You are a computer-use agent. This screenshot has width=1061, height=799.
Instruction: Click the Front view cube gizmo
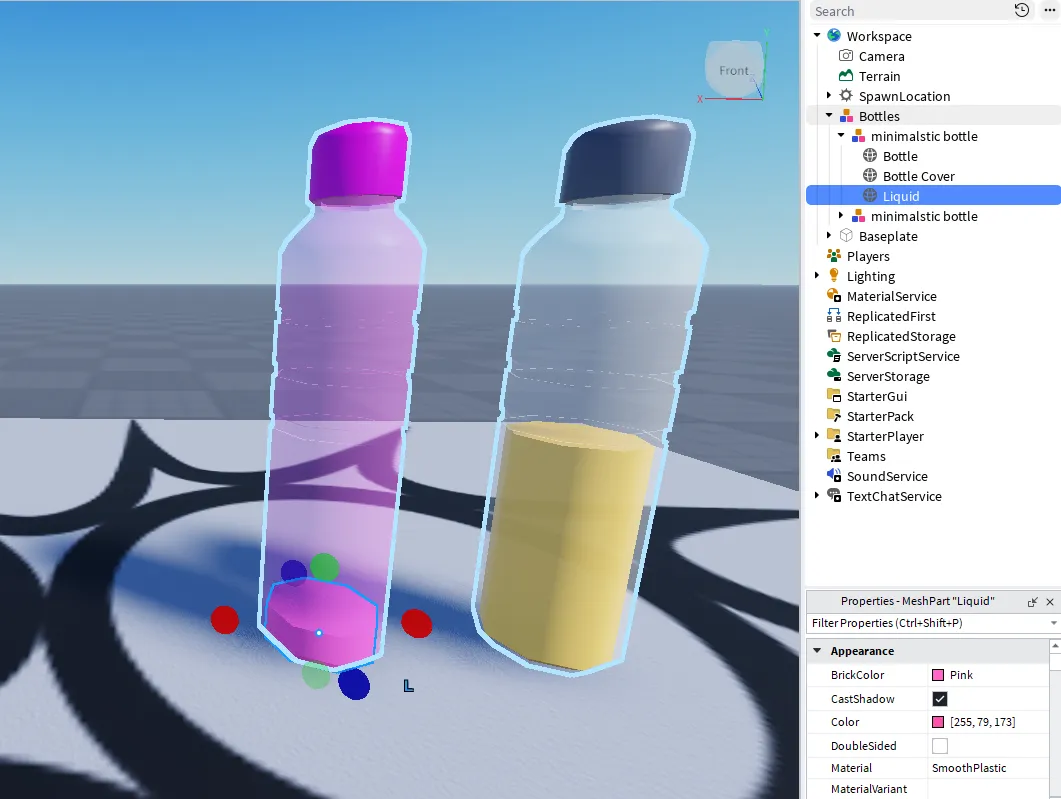(x=734, y=71)
